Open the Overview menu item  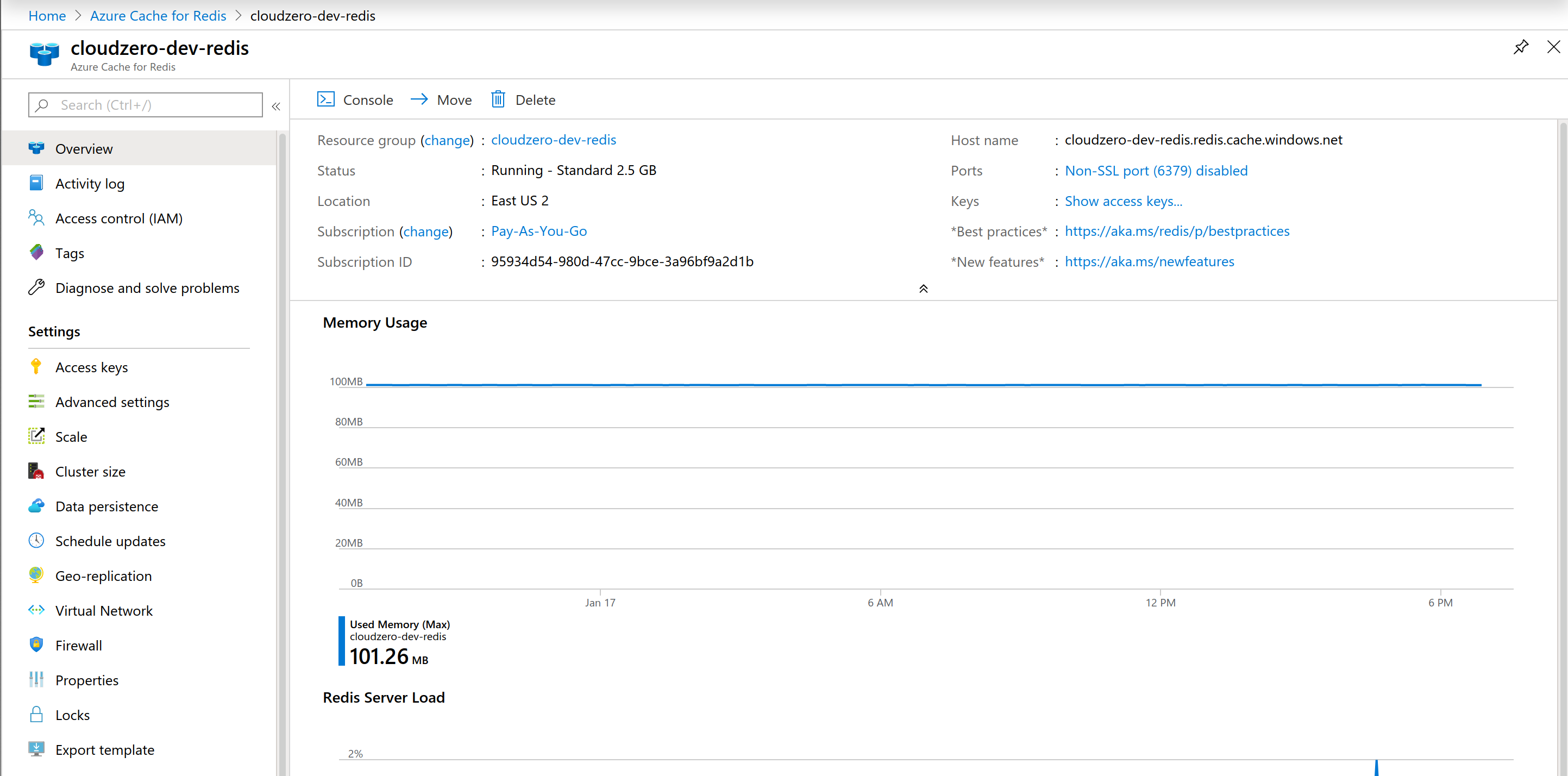tap(84, 149)
